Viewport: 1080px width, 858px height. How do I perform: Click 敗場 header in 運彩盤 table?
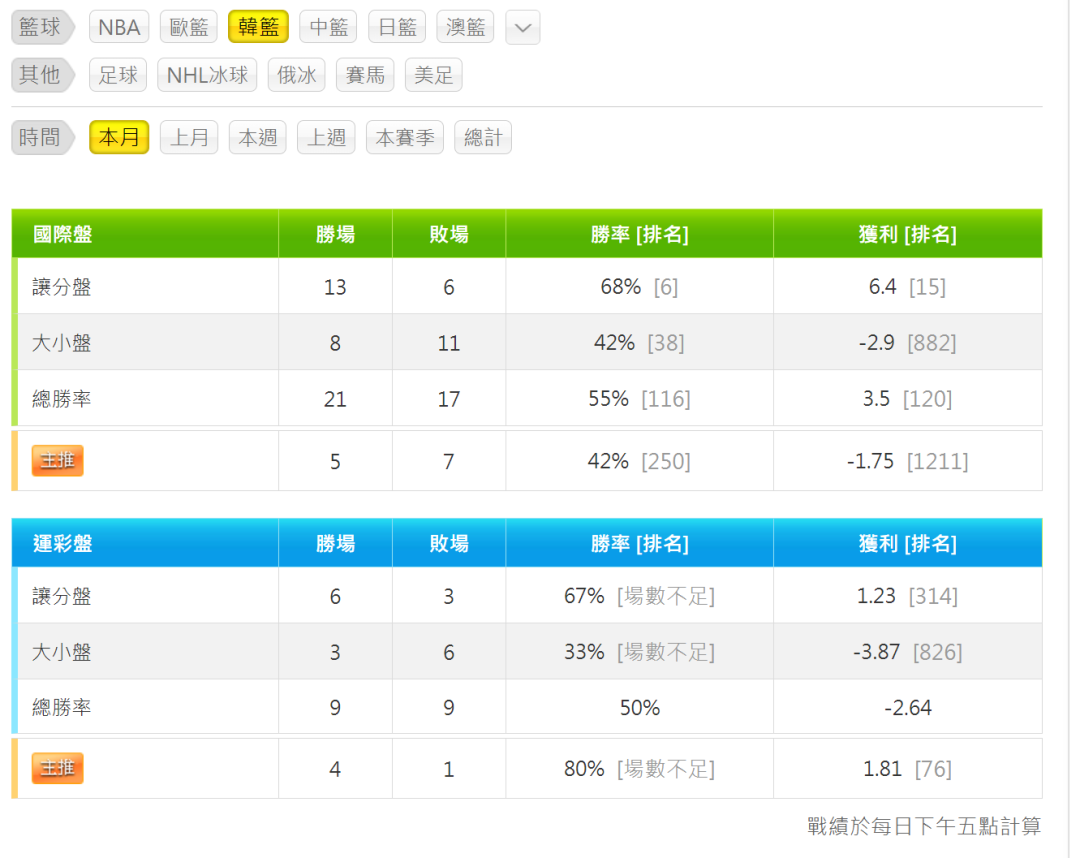tap(449, 544)
